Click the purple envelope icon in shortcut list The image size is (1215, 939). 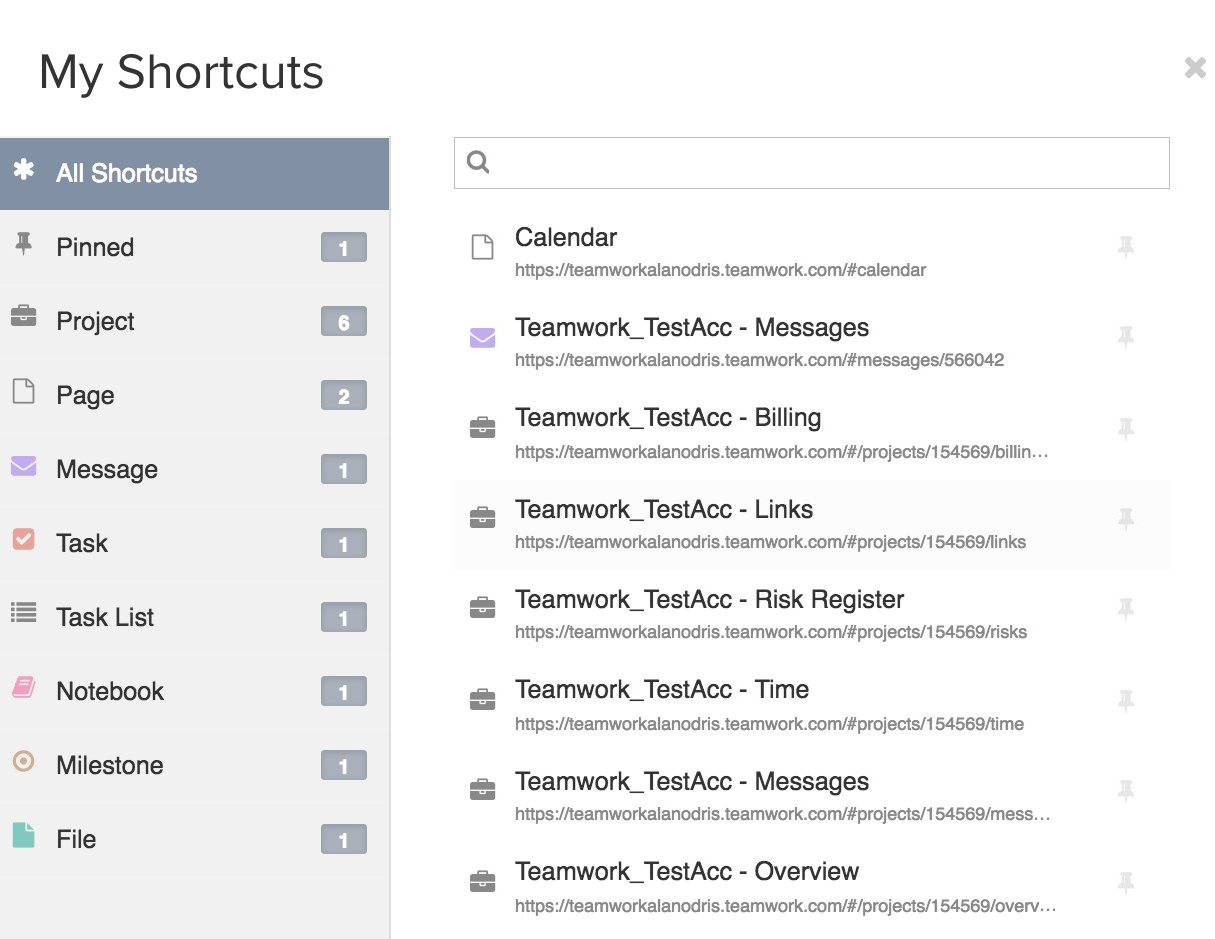[482, 338]
